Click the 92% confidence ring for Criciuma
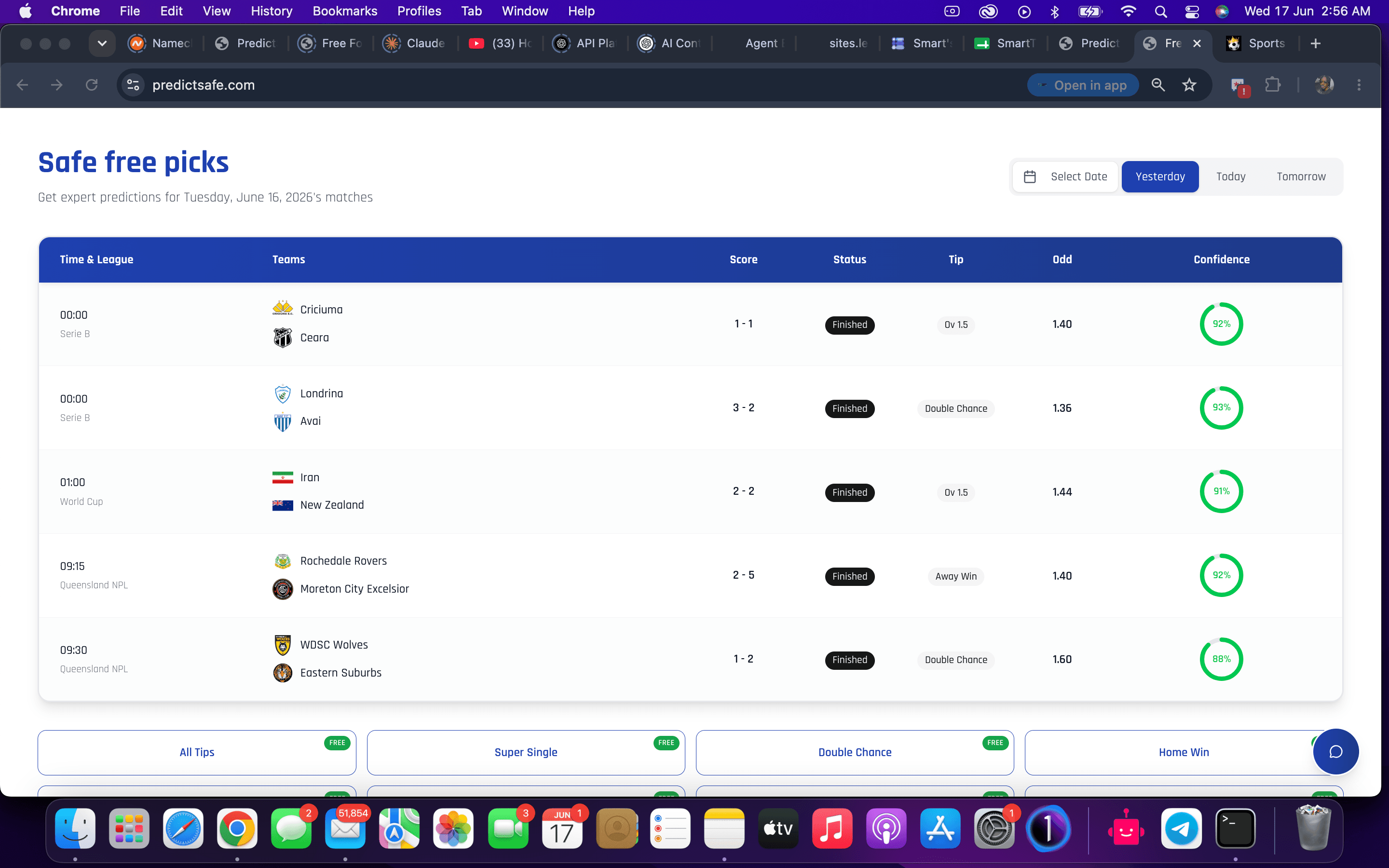Image resolution: width=1389 pixels, height=868 pixels. [1221, 324]
